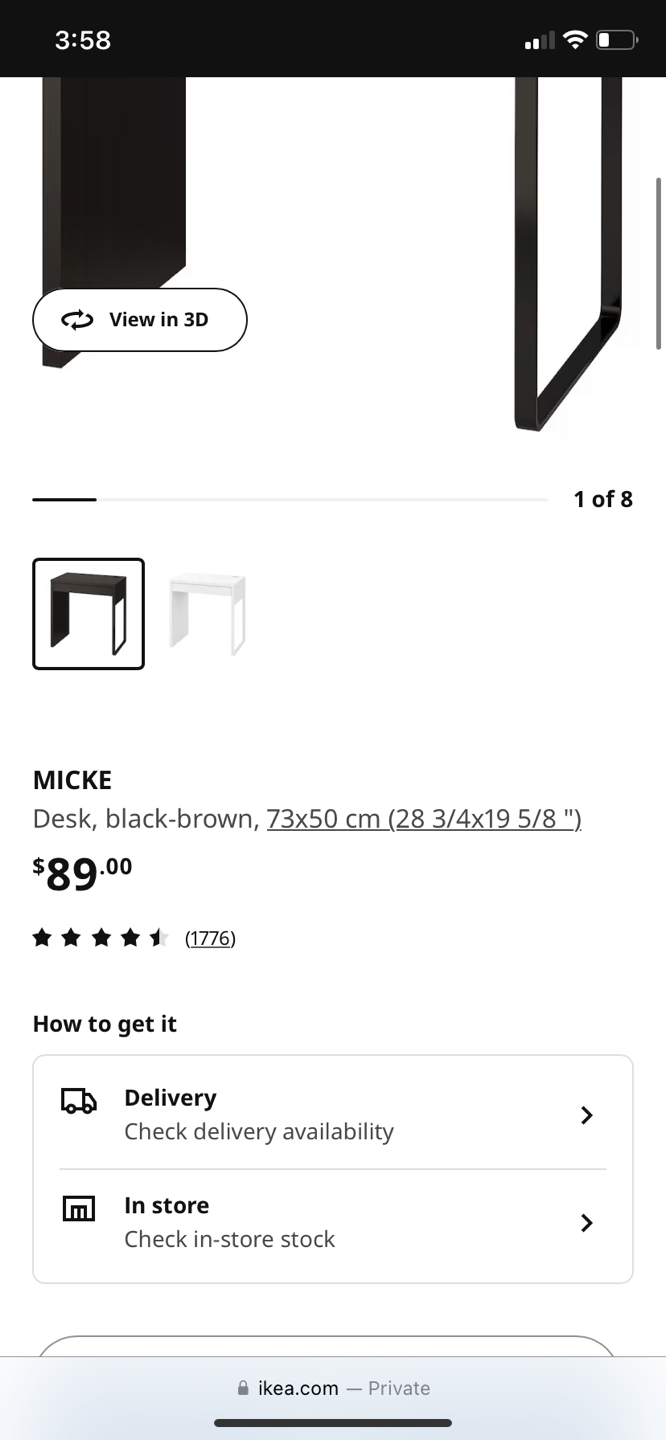
Task: Click the delivery truck icon
Action: [x=79, y=1101]
